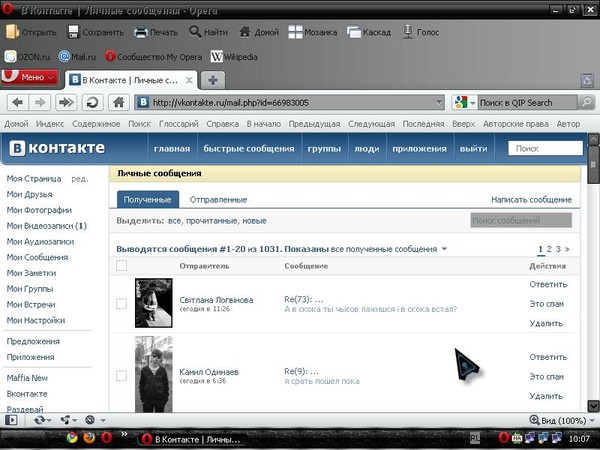The width and height of the screenshot is (600, 450).
Task: Go home via Домой toolbar icon
Action: tap(245, 32)
